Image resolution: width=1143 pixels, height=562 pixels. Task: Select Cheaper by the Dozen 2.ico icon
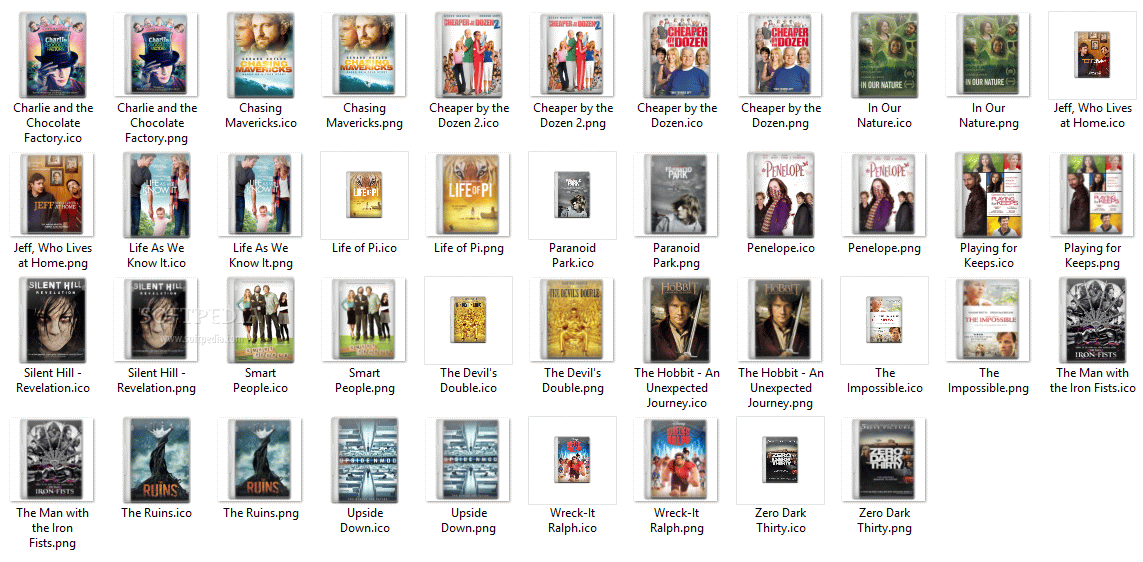point(468,54)
